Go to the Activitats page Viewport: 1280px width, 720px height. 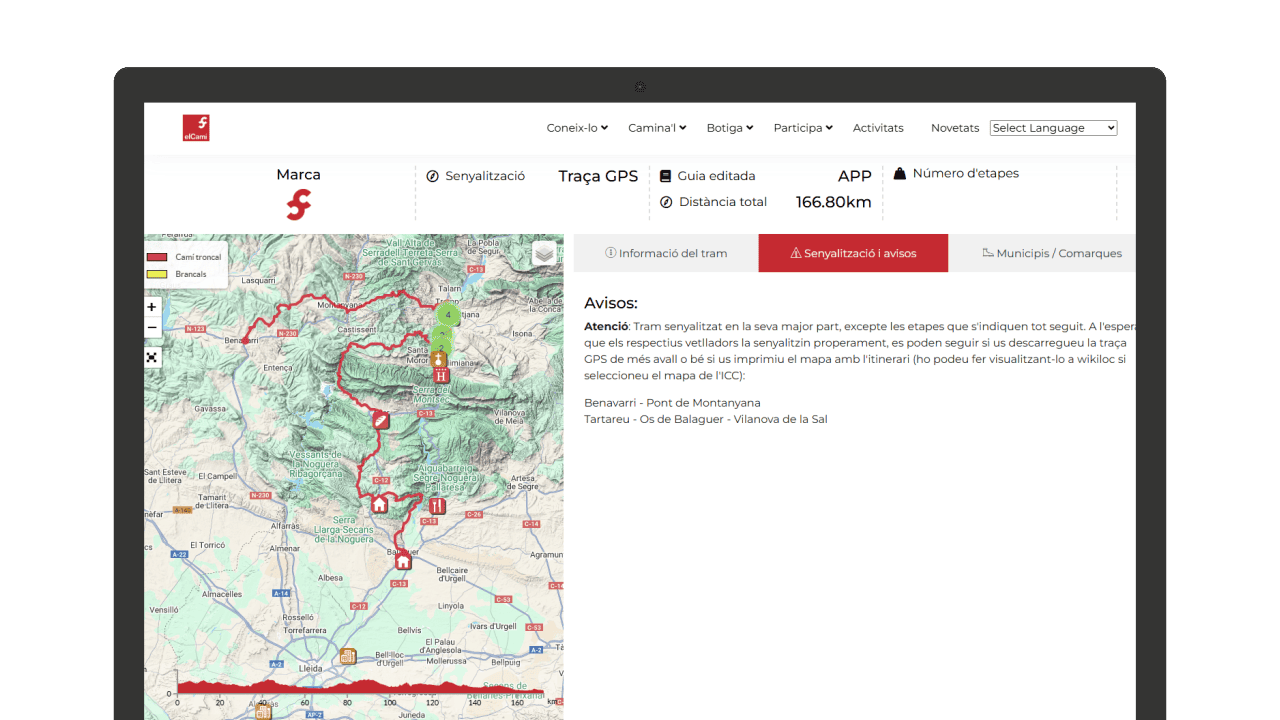pos(878,128)
